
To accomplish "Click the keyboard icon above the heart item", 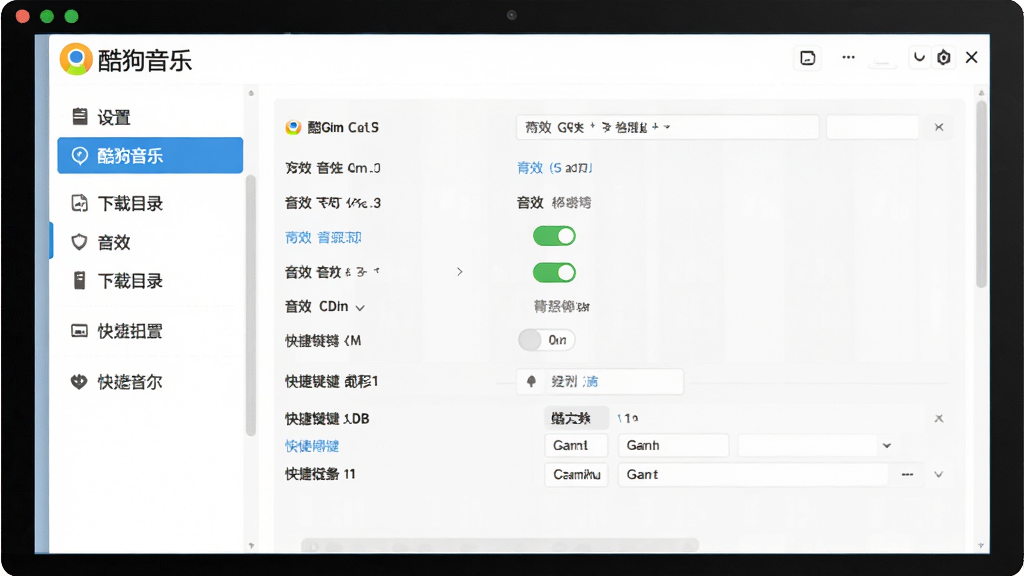I will point(79,331).
